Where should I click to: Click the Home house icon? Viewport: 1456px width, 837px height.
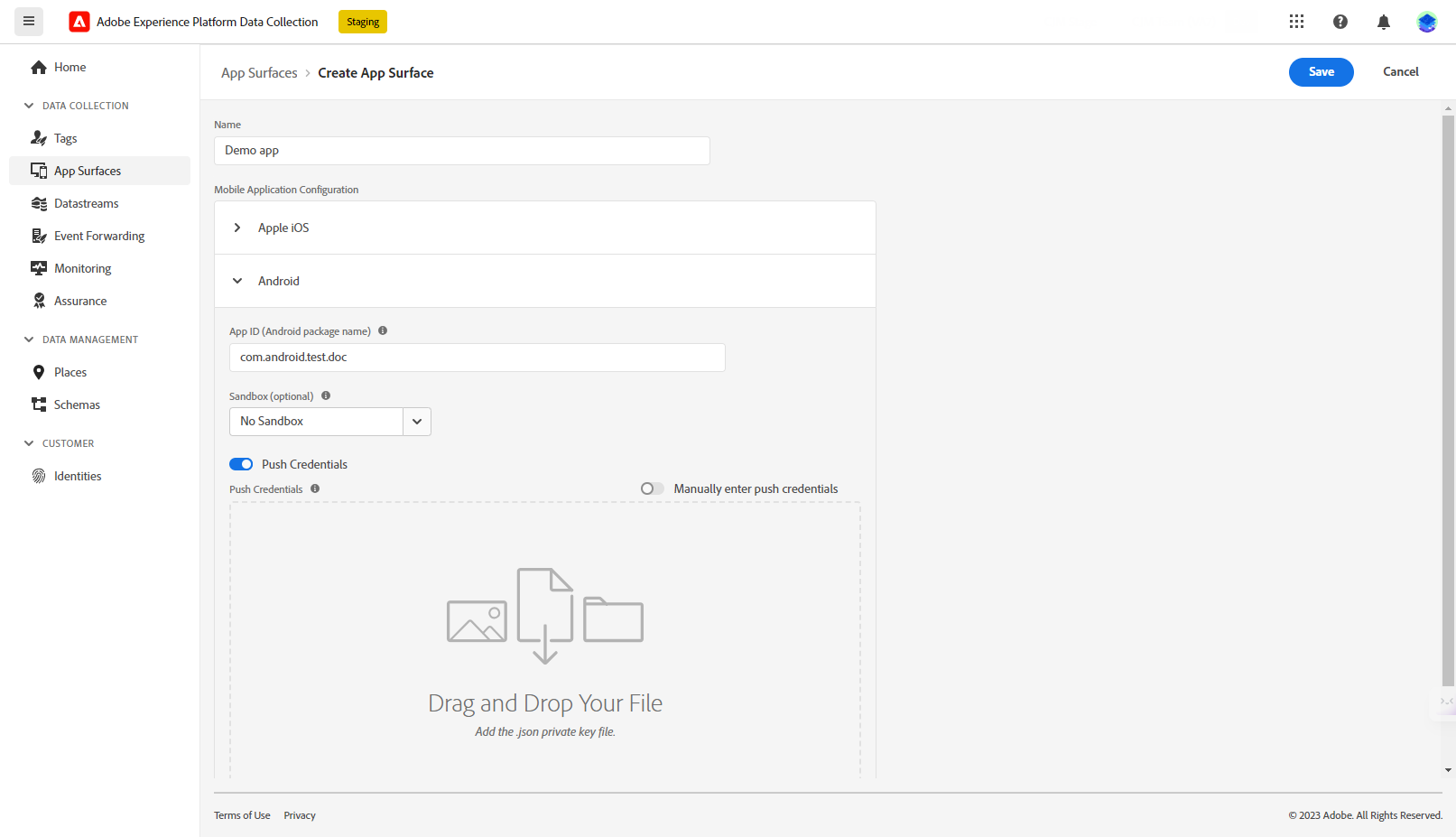click(39, 67)
